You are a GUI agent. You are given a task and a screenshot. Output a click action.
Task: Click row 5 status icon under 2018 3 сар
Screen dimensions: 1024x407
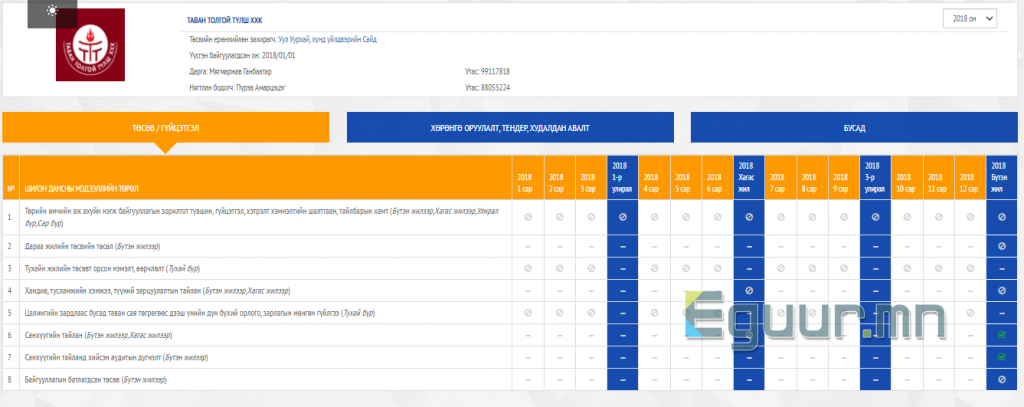coord(589,312)
